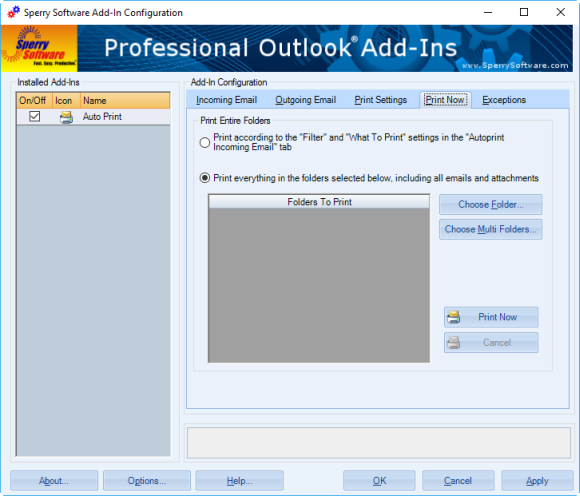Click the www.SperrySoftware.com banner link
The height and width of the screenshot is (496, 580).
pyautogui.click(x=515, y=65)
